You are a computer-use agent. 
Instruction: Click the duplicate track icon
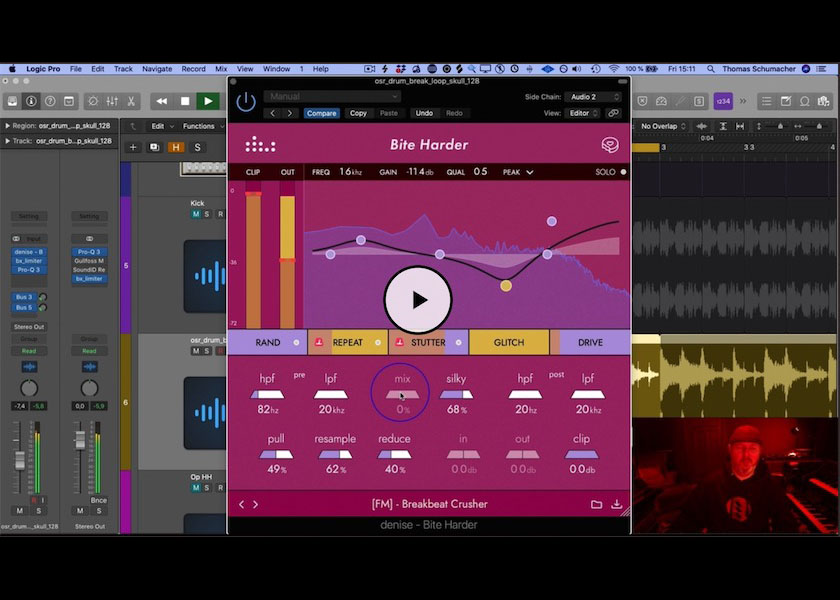(154, 147)
